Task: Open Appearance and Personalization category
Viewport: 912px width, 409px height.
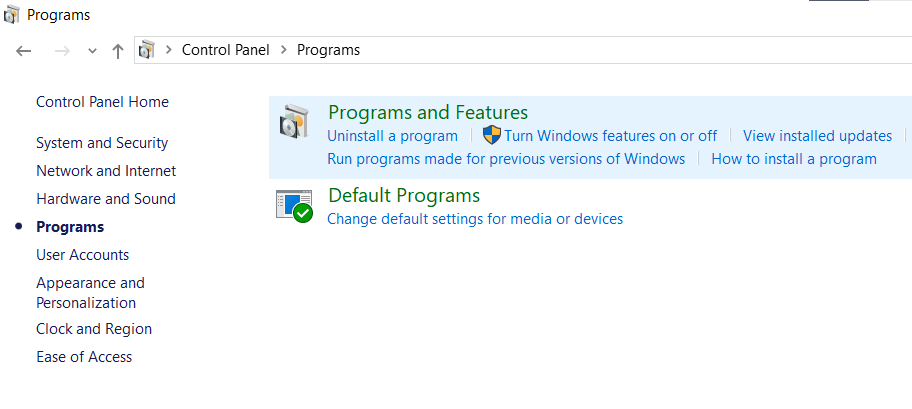Action: click(90, 293)
